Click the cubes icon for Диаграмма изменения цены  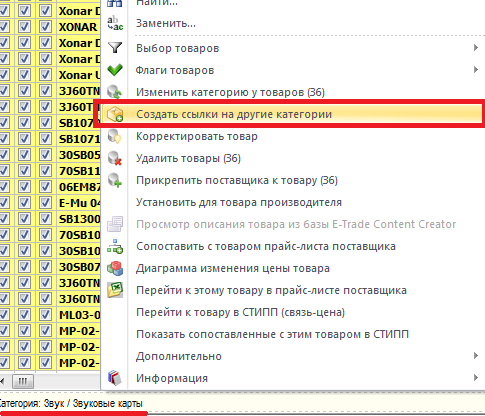(x=115, y=268)
